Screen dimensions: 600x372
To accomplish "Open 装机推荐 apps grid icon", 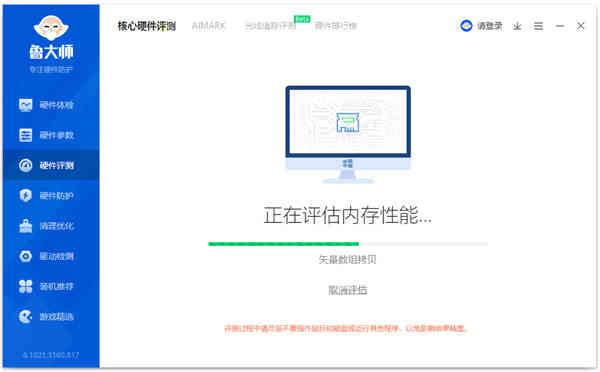I will (x=26, y=286).
